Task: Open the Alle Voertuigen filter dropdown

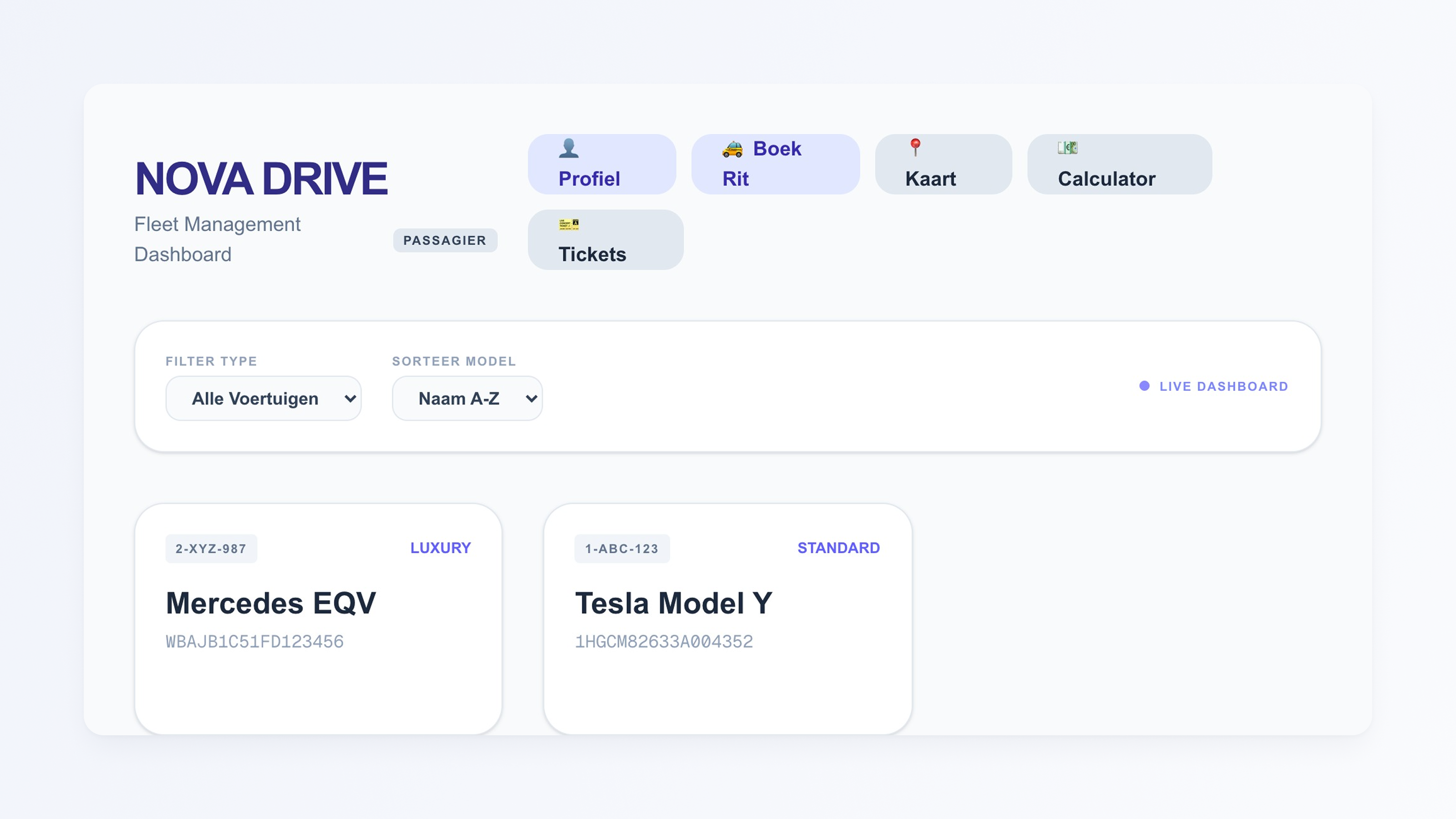Action: [x=263, y=399]
